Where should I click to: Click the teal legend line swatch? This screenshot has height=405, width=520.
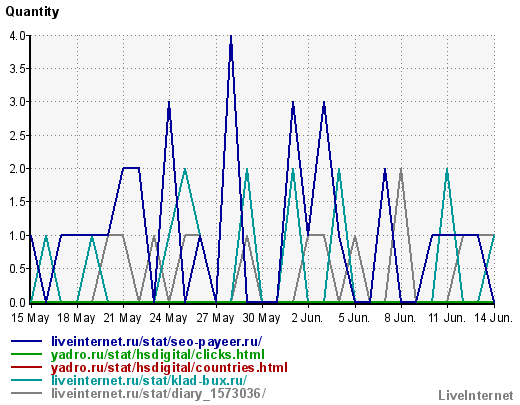27,380
